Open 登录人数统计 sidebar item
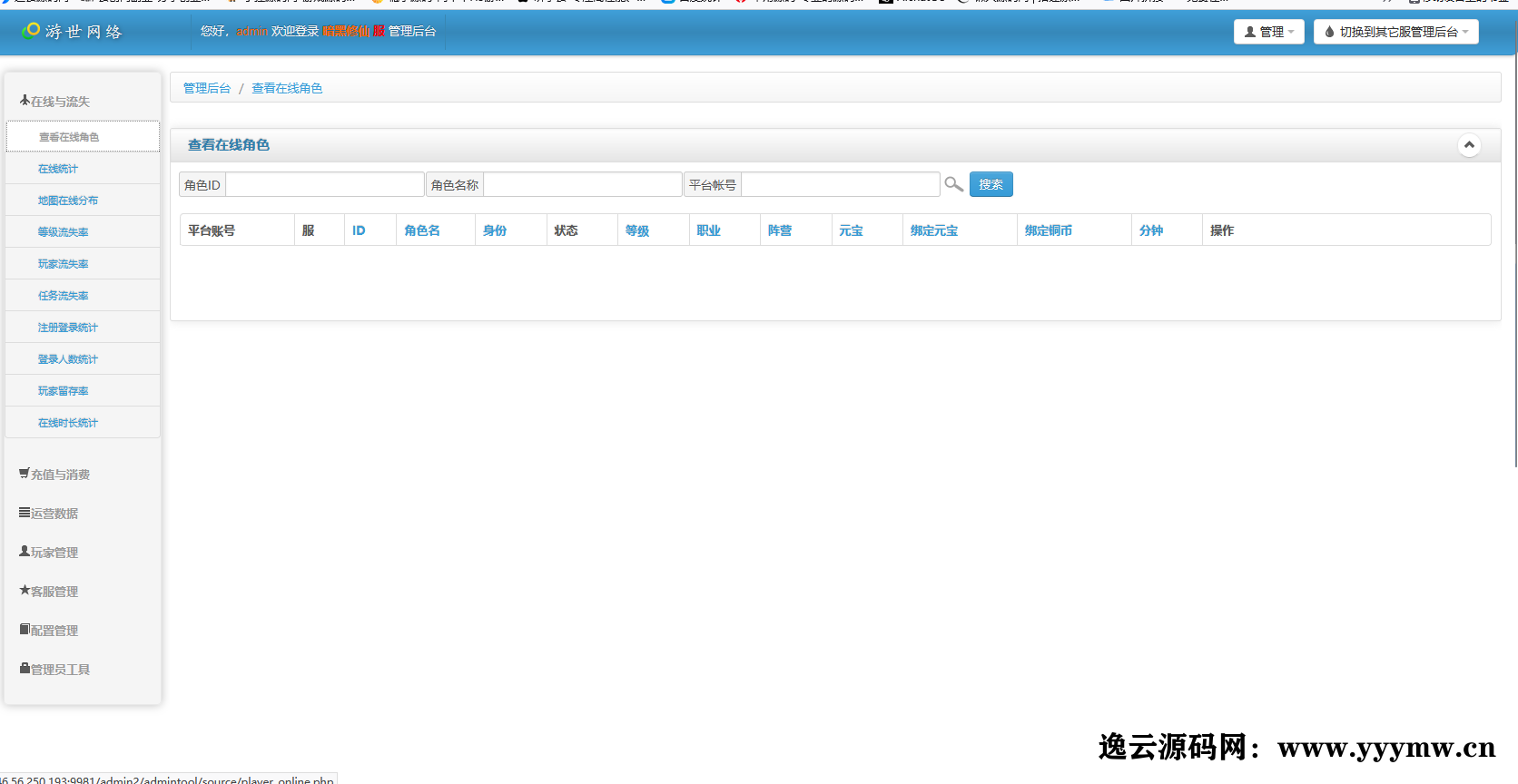The width and height of the screenshot is (1518, 784). click(x=83, y=359)
